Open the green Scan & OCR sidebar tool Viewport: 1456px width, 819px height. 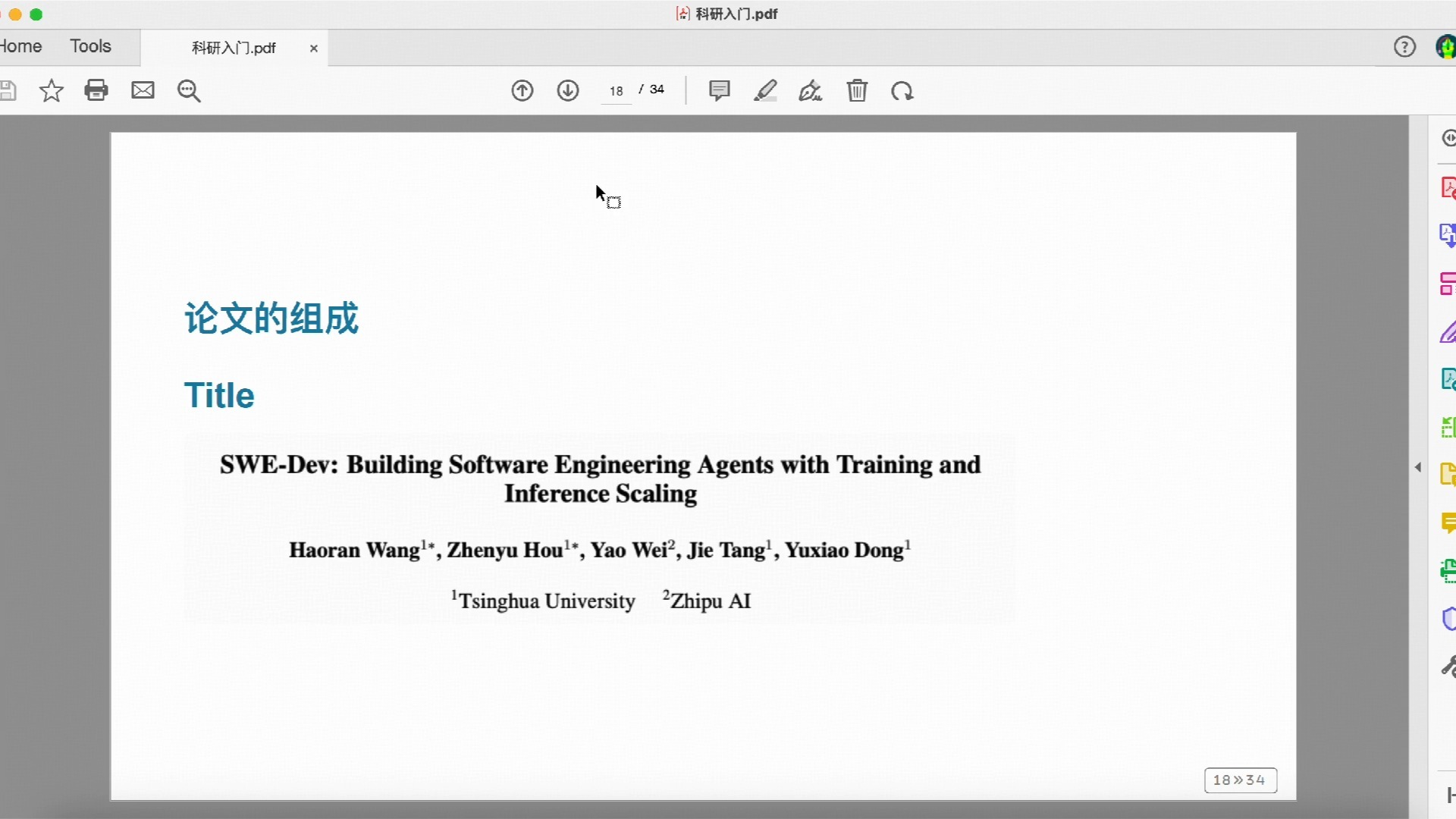pyautogui.click(x=1448, y=571)
